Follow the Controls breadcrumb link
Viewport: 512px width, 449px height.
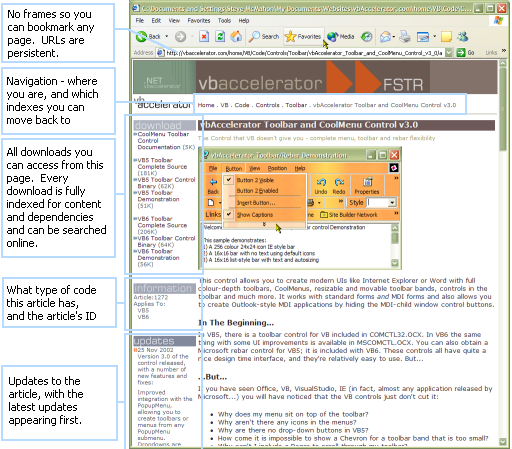[x=267, y=105]
